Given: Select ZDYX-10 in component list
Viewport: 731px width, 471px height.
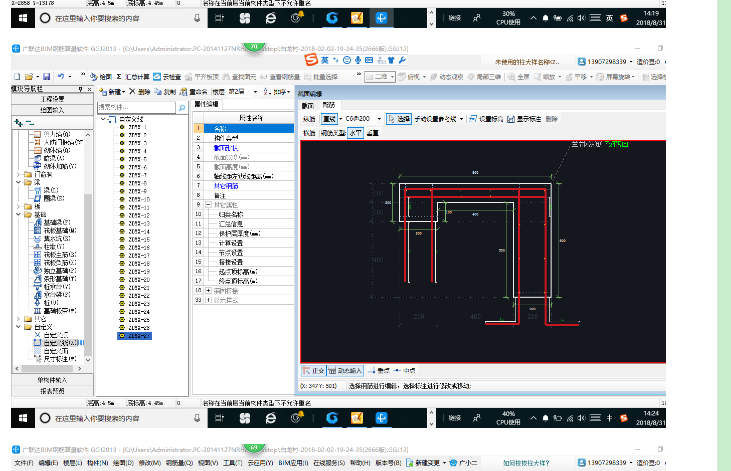Looking at the screenshot, I should (138, 199).
